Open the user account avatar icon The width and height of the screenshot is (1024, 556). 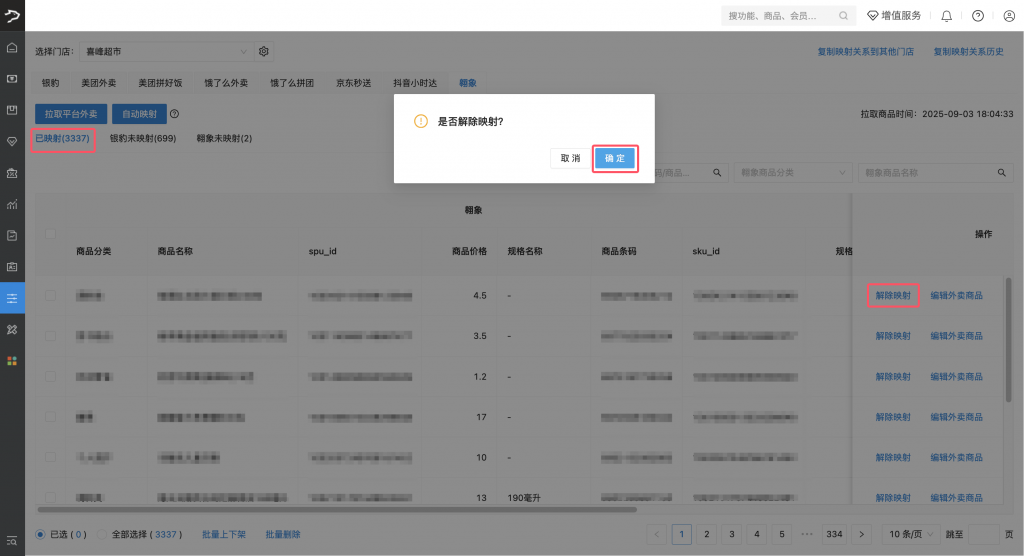point(1008,16)
